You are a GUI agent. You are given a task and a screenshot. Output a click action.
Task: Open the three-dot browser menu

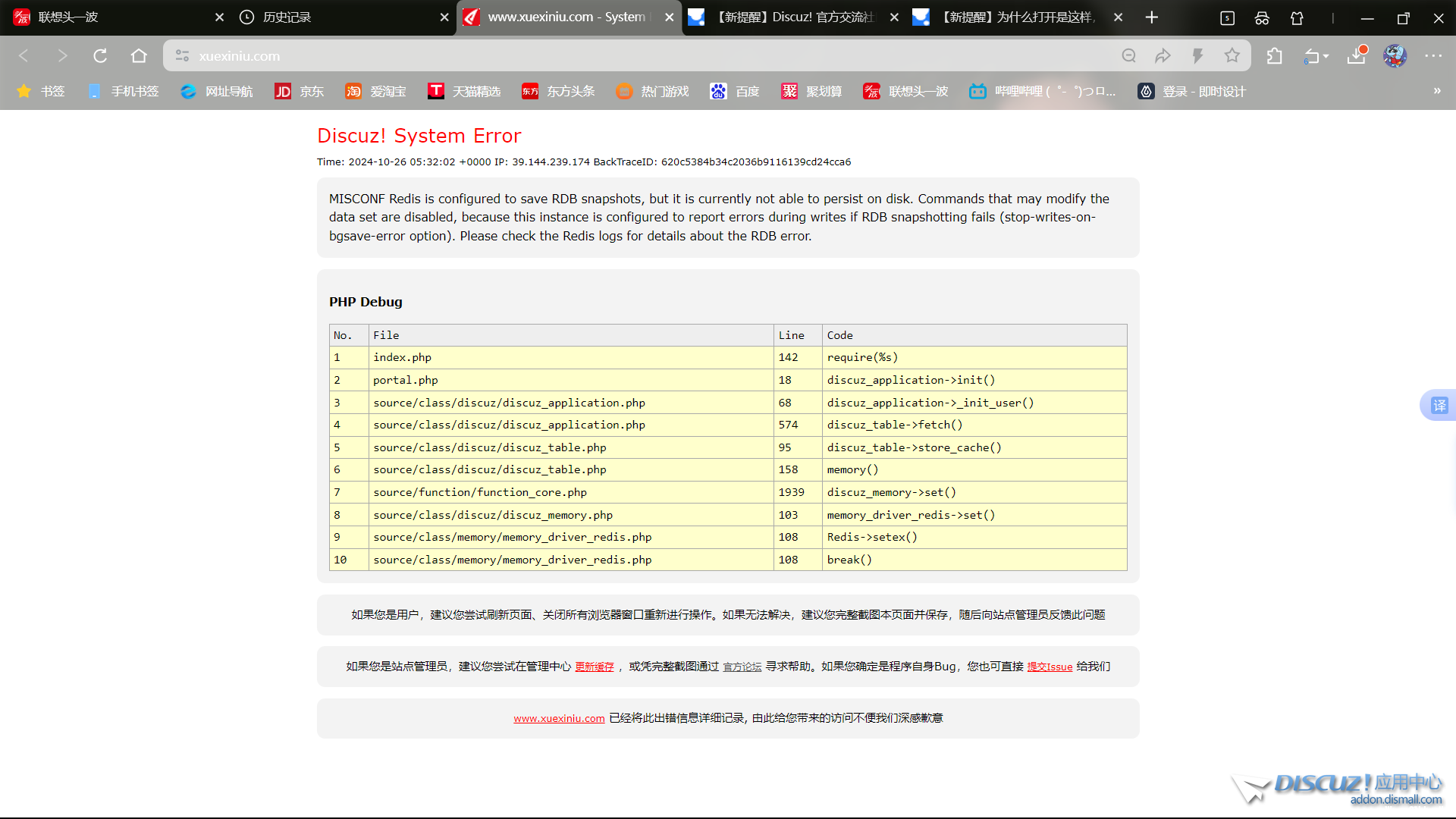coord(1432,56)
